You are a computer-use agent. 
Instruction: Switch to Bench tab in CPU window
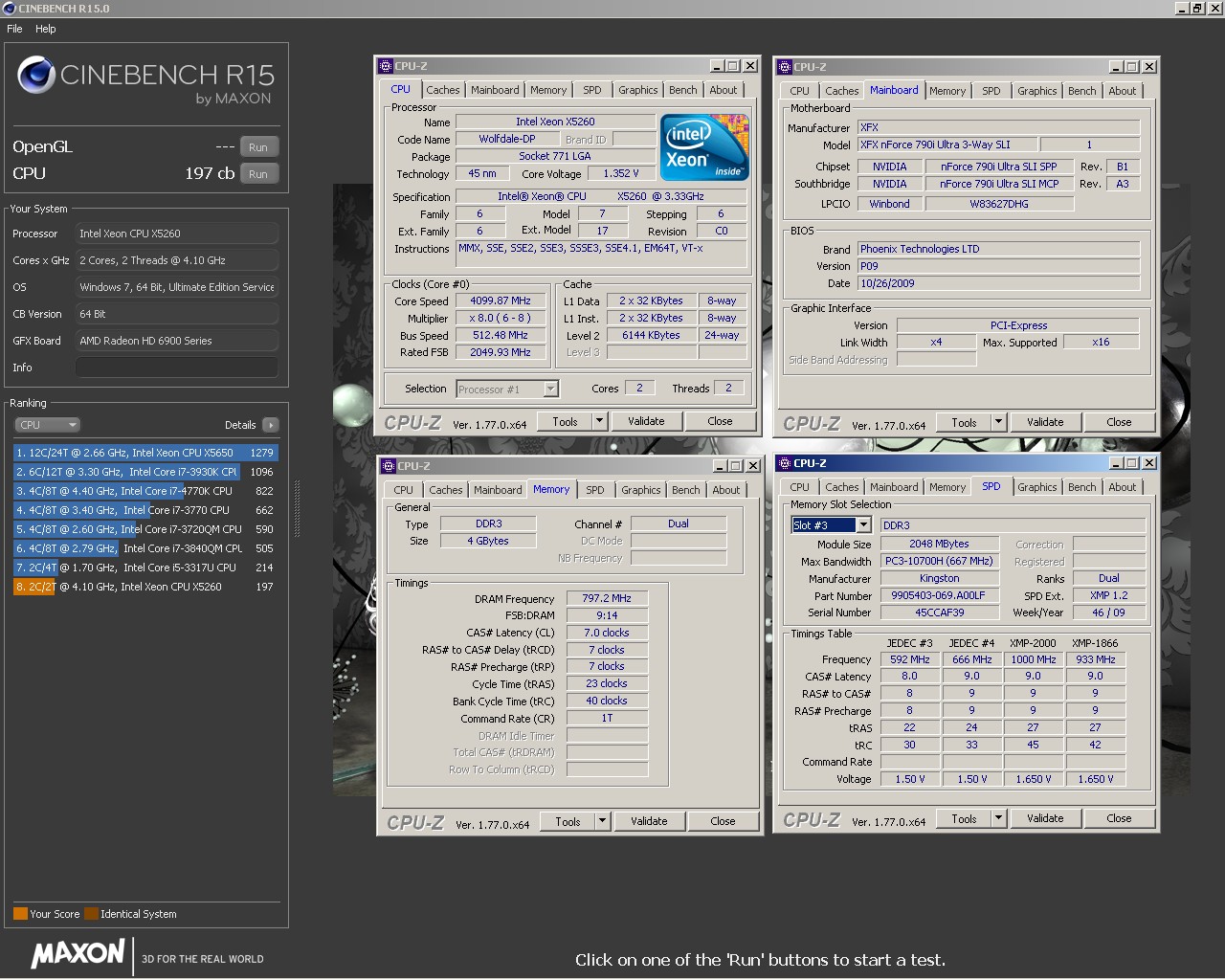683,90
